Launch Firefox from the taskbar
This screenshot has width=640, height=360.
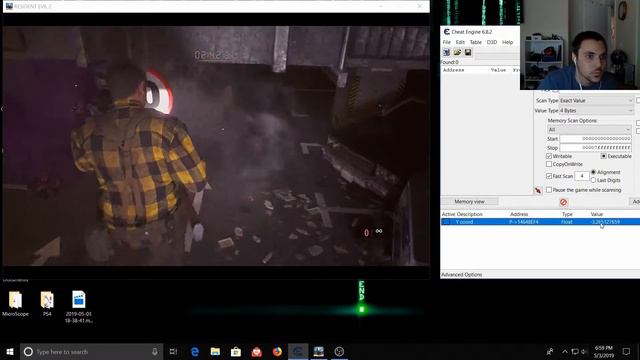coord(277,351)
